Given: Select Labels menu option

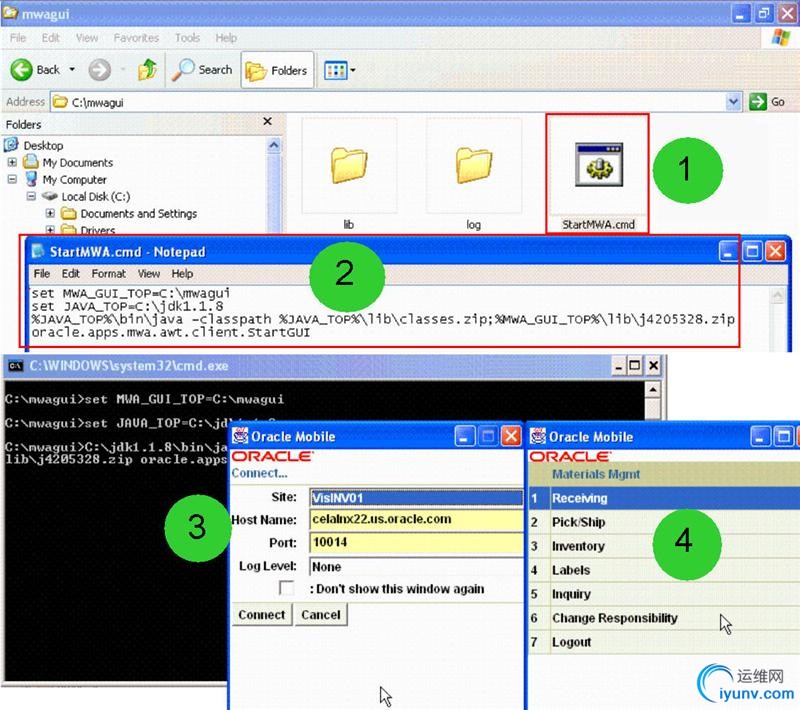Looking at the screenshot, I should pos(664,570).
